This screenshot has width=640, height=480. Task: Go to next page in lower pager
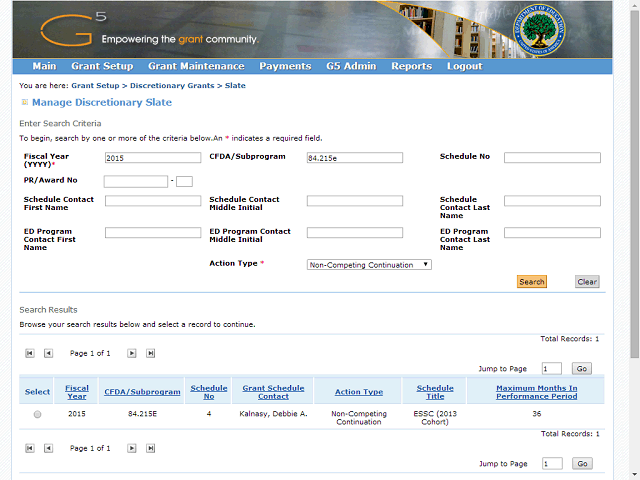coord(131,448)
